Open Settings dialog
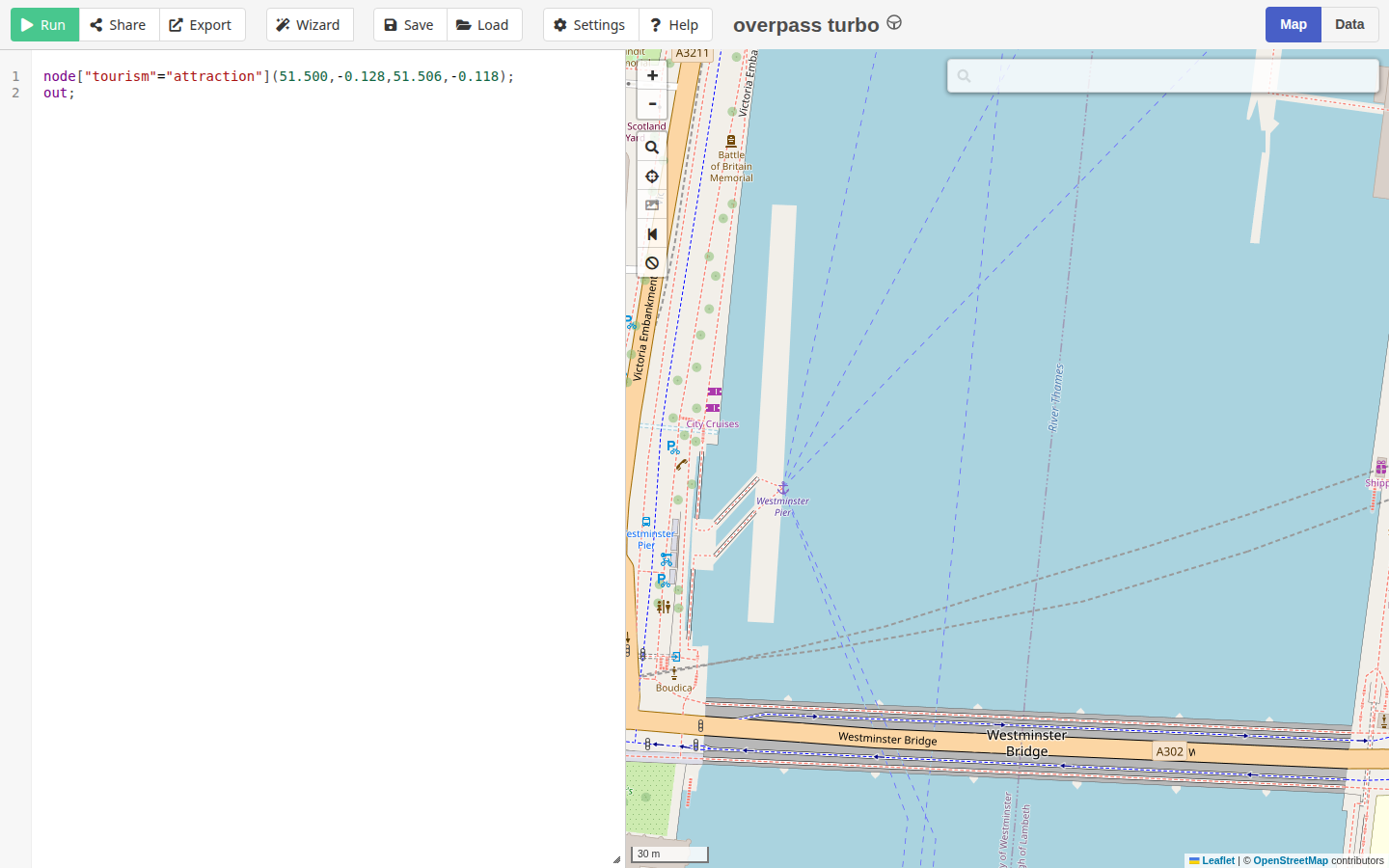 pyautogui.click(x=590, y=25)
